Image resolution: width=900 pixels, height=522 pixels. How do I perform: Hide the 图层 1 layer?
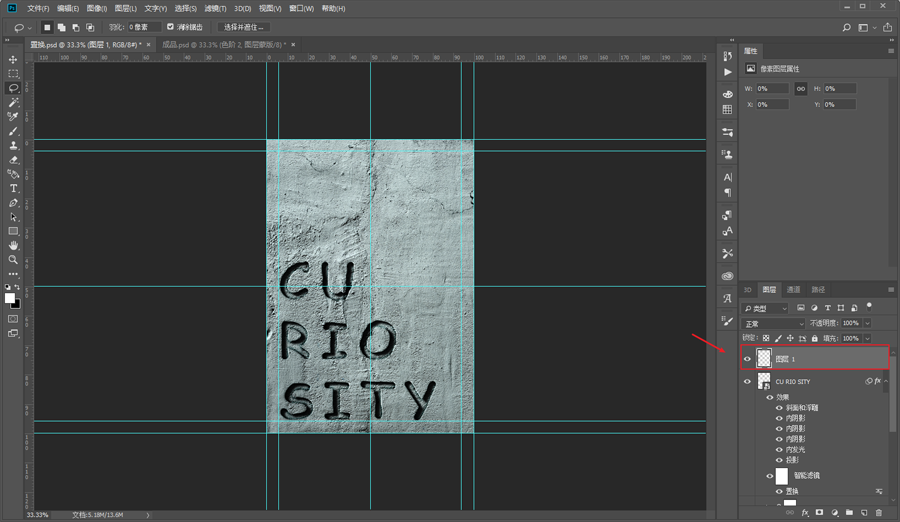tap(747, 358)
